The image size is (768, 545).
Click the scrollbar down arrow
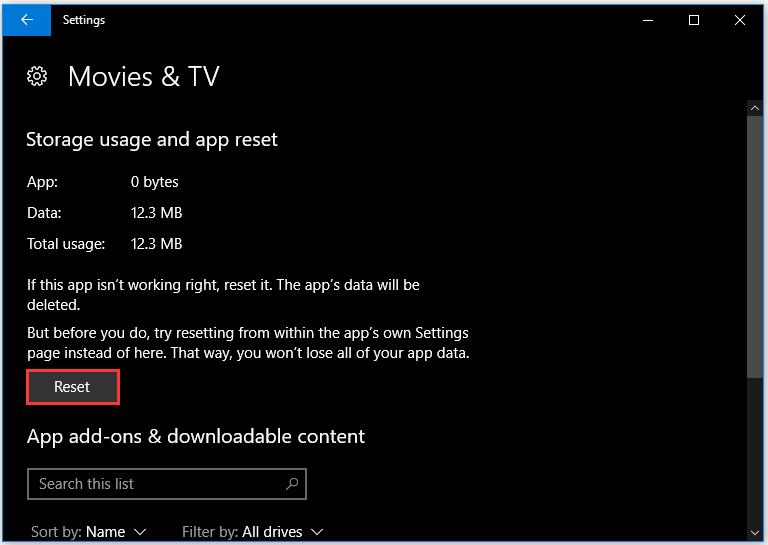pos(755,533)
